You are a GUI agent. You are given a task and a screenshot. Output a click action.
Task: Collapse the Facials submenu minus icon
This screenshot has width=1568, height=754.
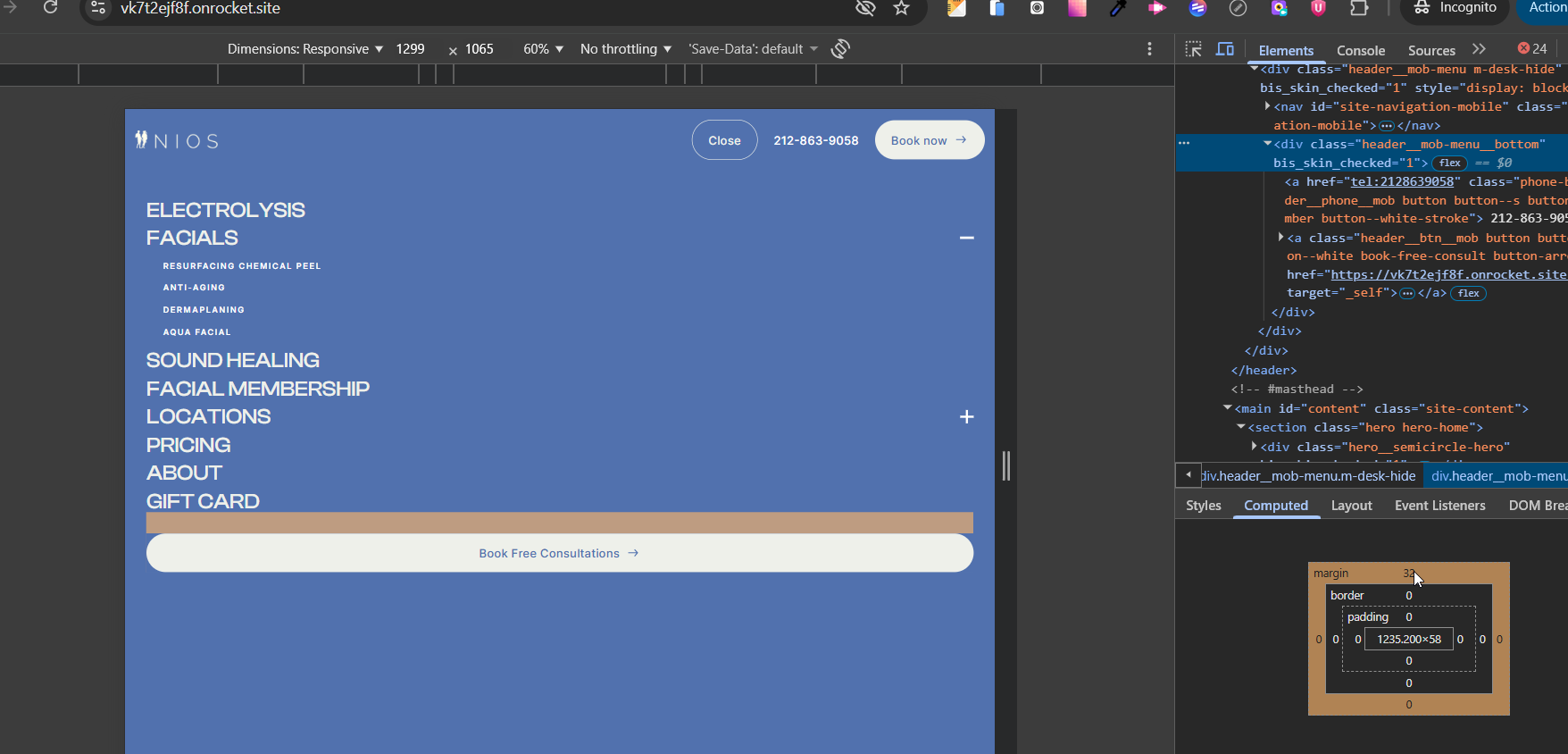(x=966, y=238)
